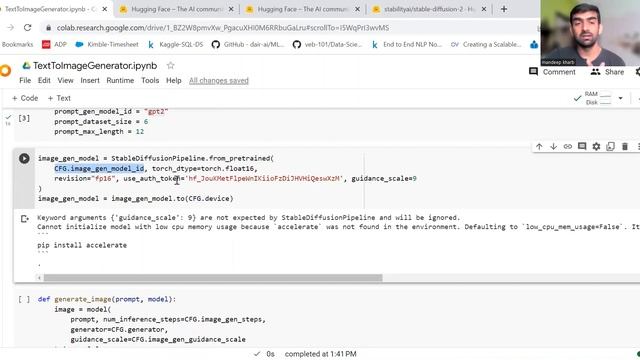Viewport: 640px width, 360px height.
Task: Add a comment to the cell
Action: [x=582, y=147]
